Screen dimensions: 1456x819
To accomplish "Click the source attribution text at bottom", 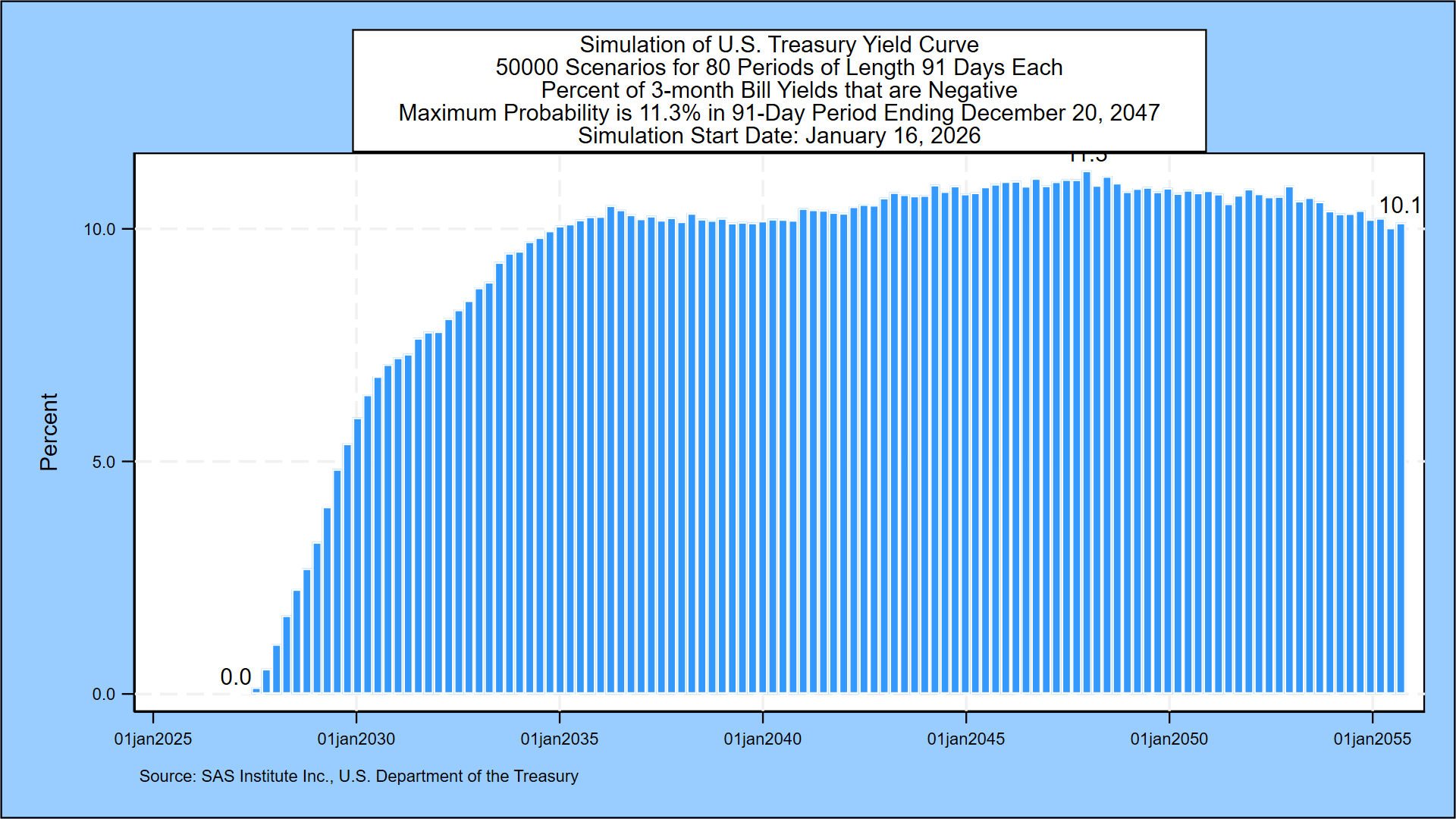I will pos(359,777).
